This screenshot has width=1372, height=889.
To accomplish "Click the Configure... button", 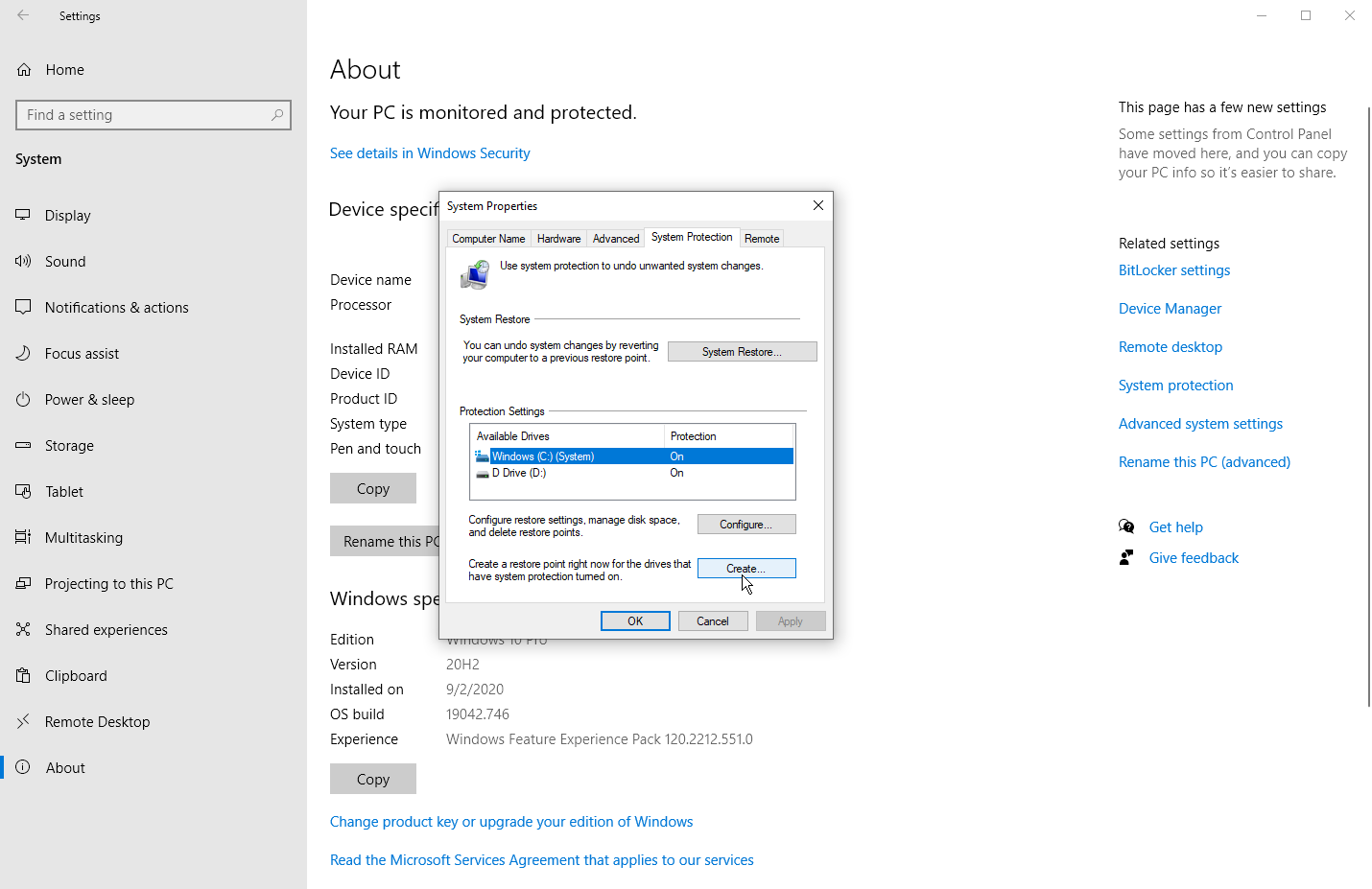I will 746,525.
